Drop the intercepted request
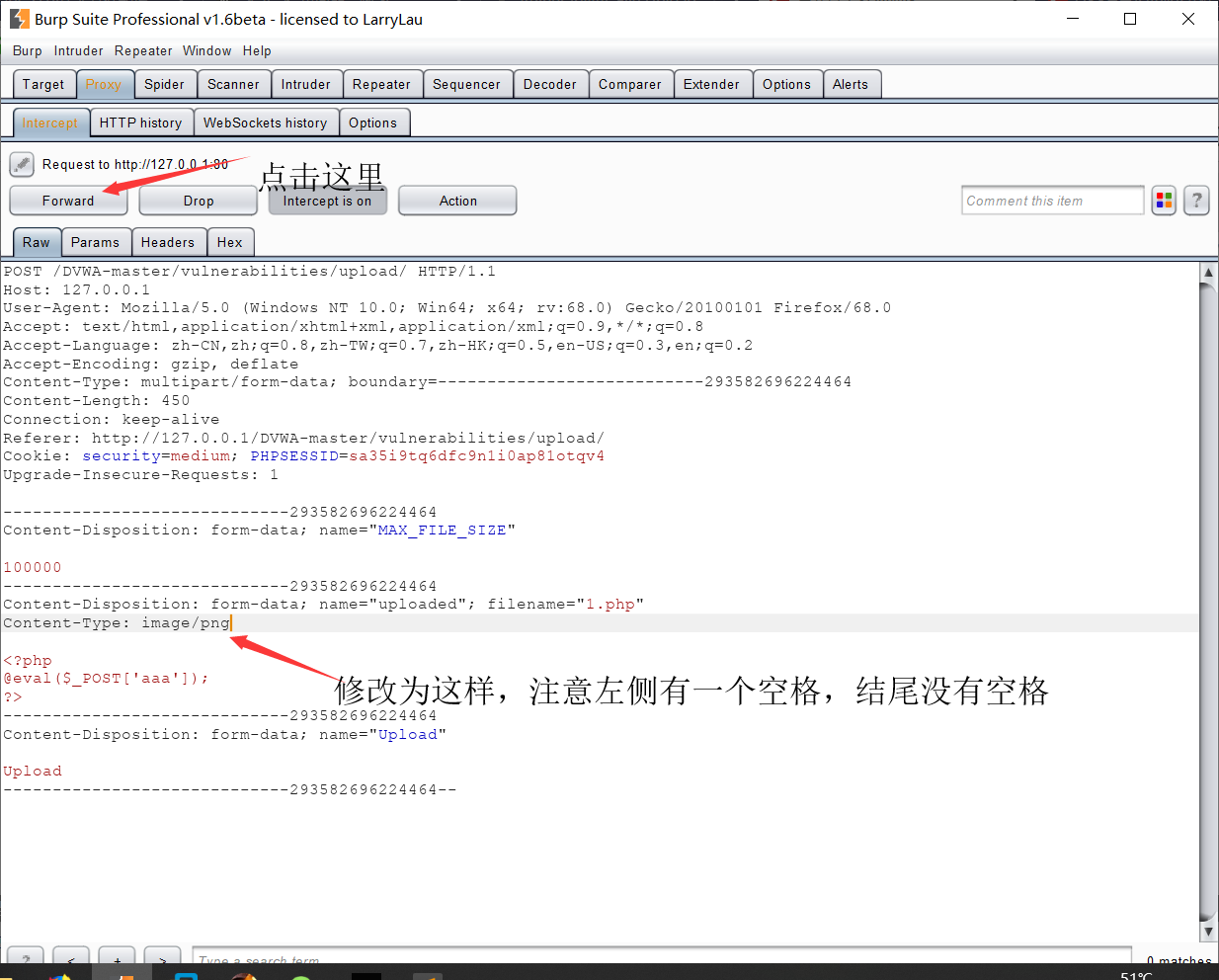Viewport: 1219px width, 980px height. pyautogui.click(x=198, y=201)
